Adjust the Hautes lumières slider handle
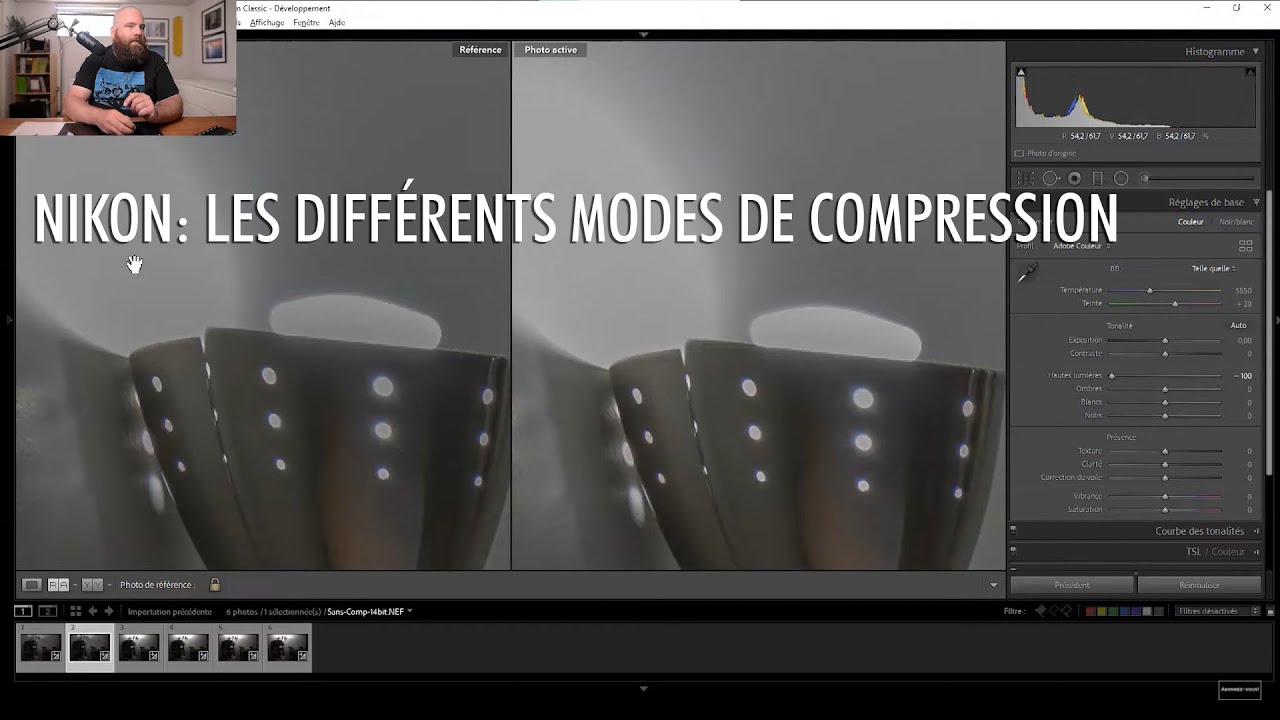 [x=1111, y=375]
